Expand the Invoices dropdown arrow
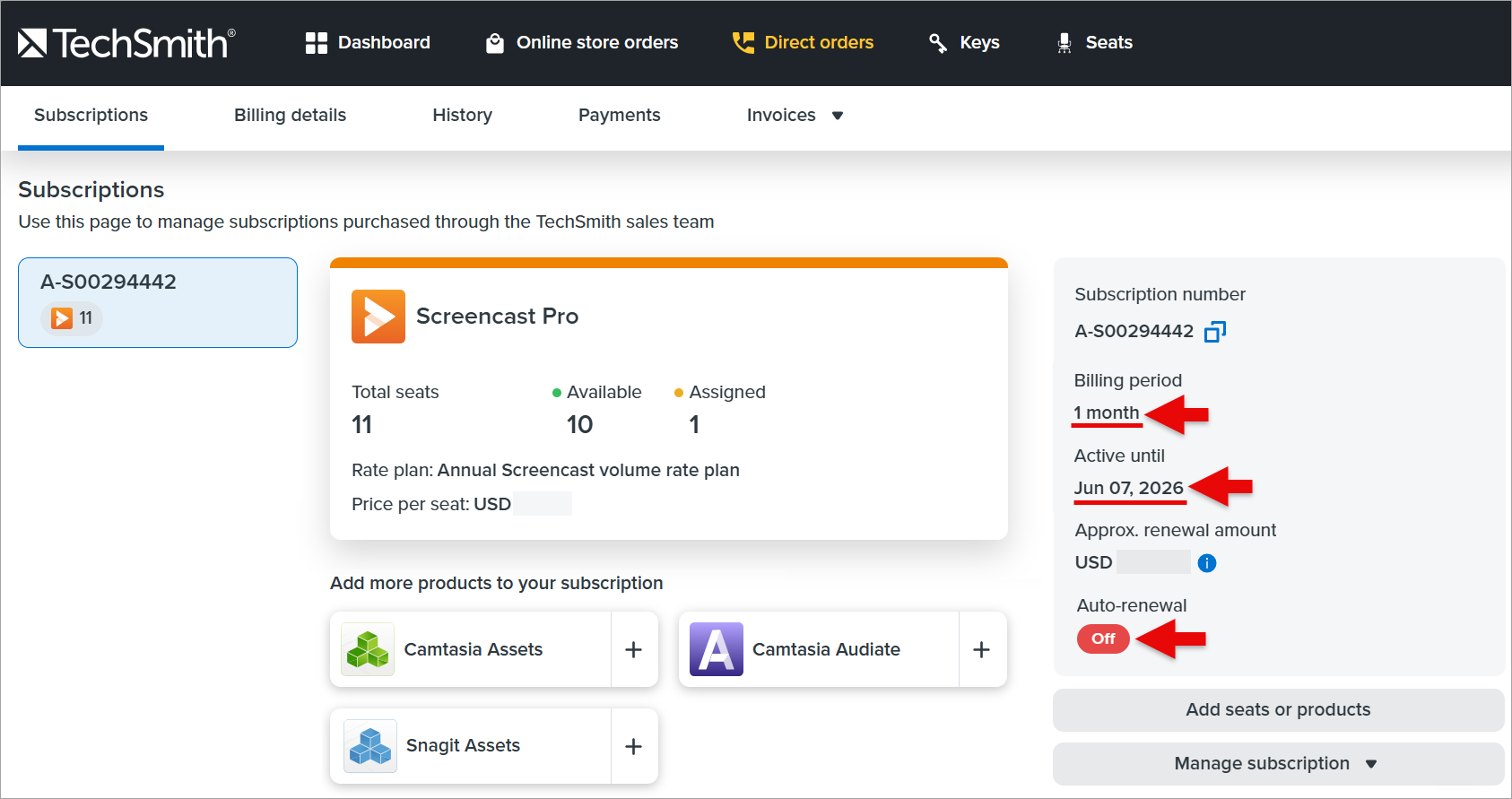Image resolution: width=1512 pixels, height=799 pixels. [x=838, y=116]
